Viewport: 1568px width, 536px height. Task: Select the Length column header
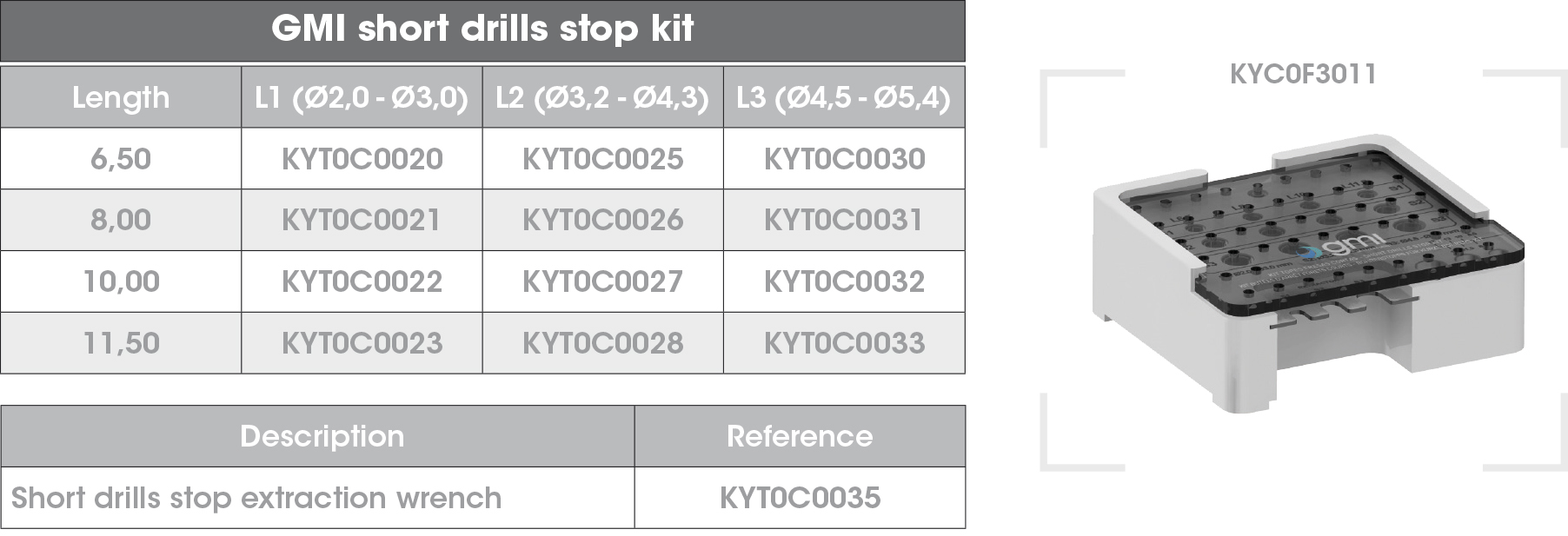121,97
